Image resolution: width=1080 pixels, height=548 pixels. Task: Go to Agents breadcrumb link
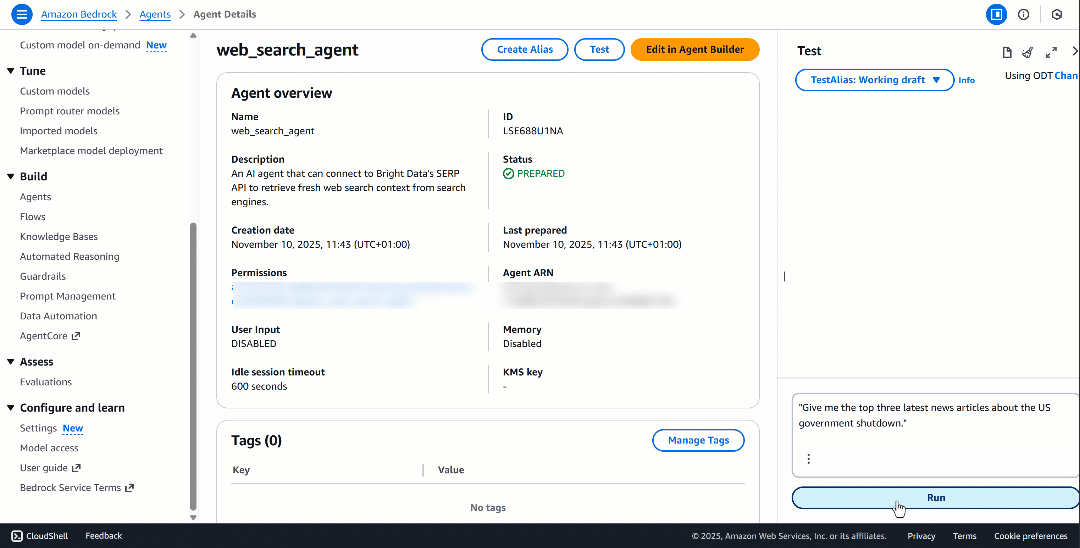156,14
